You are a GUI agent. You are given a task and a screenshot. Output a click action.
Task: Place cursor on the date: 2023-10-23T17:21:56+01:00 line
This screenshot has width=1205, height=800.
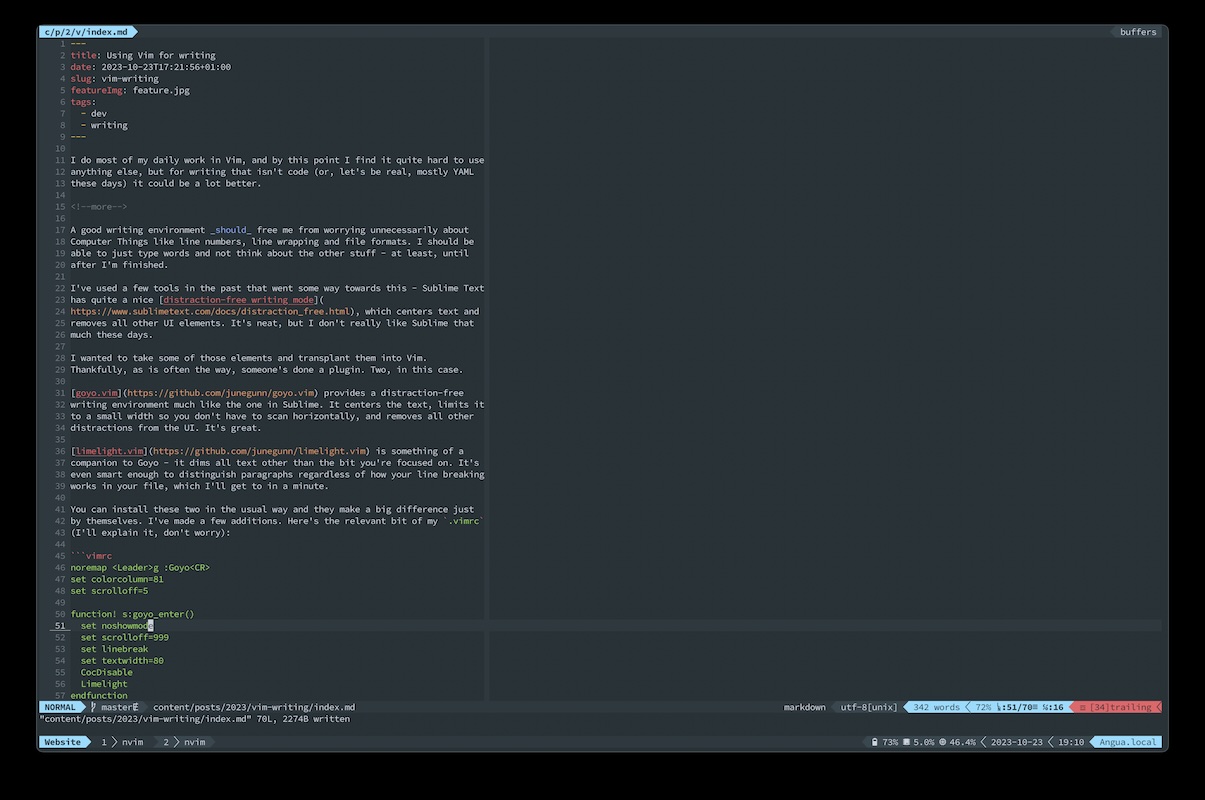150,67
